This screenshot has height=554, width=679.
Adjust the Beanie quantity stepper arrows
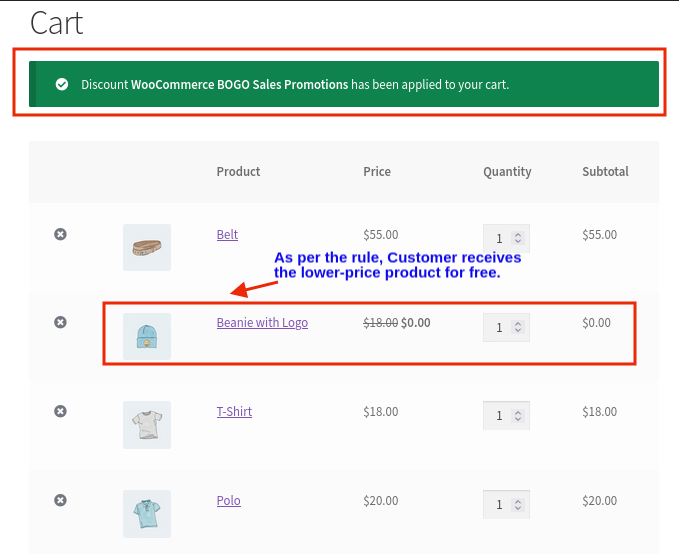(518, 327)
